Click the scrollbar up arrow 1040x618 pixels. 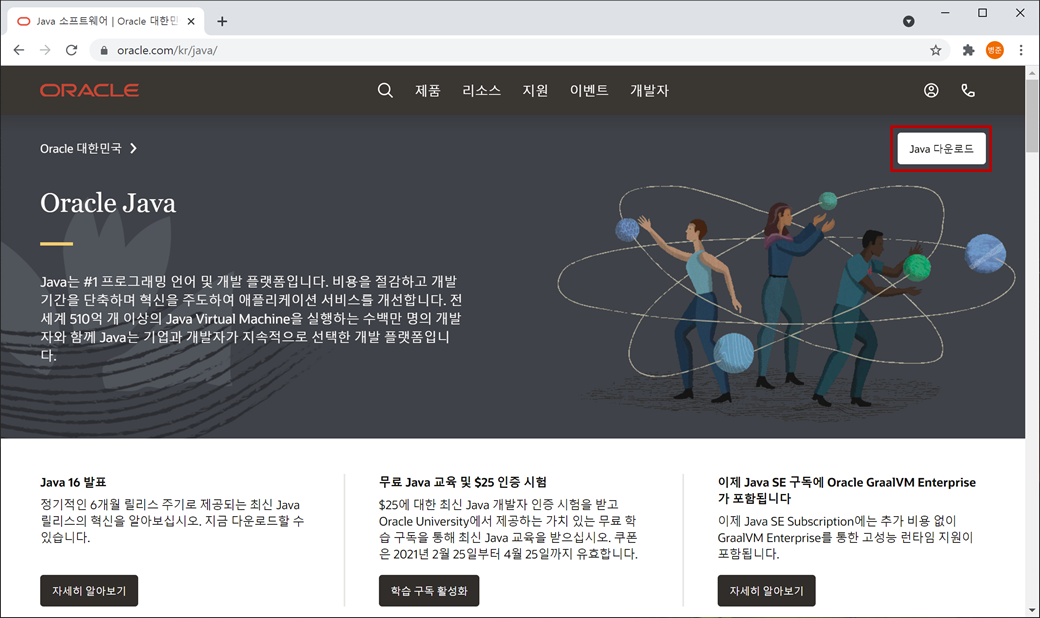[1032, 72]
